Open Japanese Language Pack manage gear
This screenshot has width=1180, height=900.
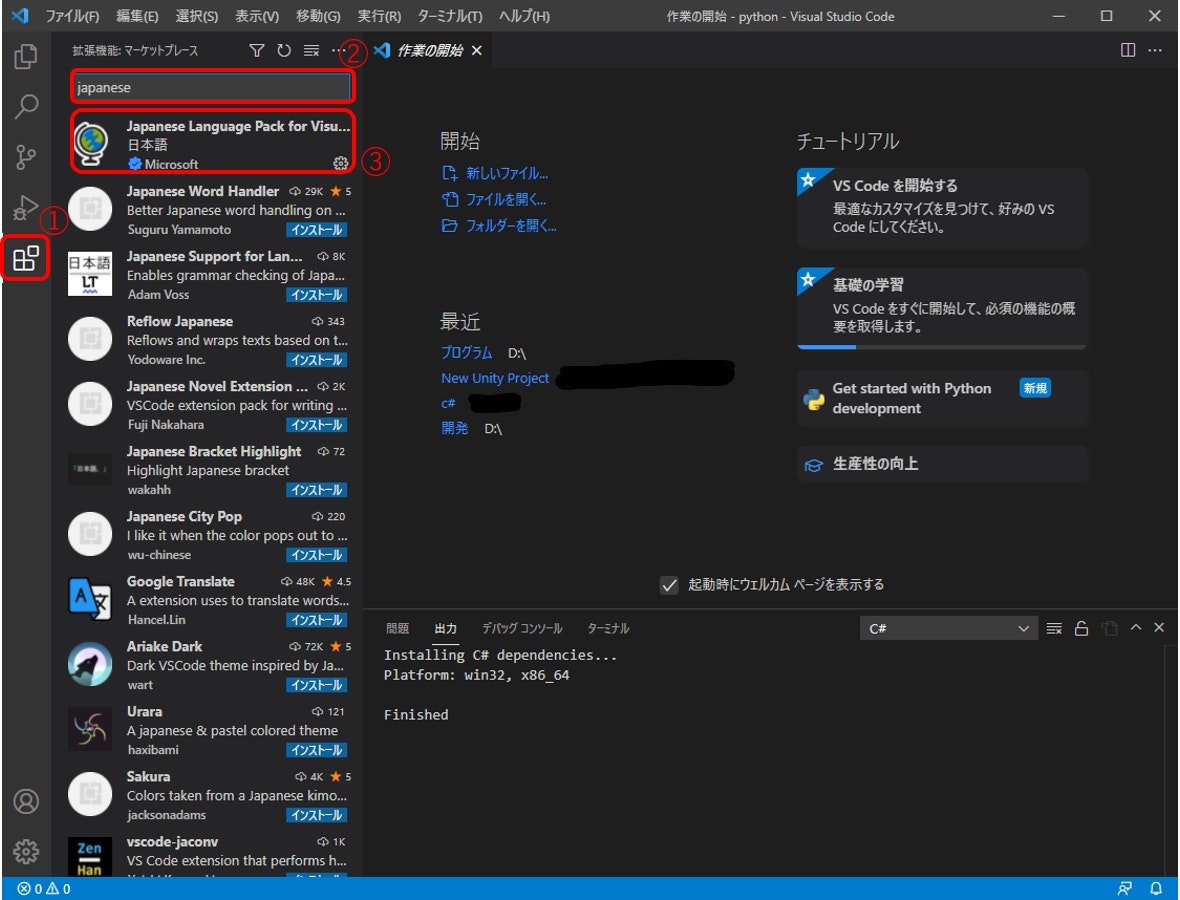coord(340,163)
